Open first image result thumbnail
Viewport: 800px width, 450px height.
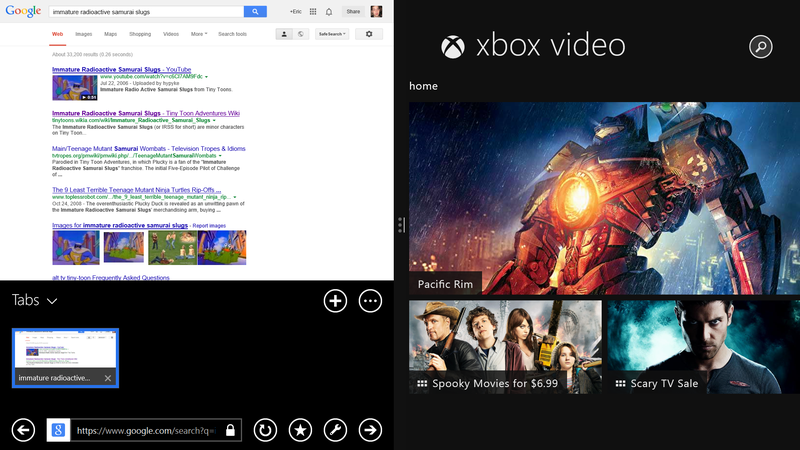[76, 247]
